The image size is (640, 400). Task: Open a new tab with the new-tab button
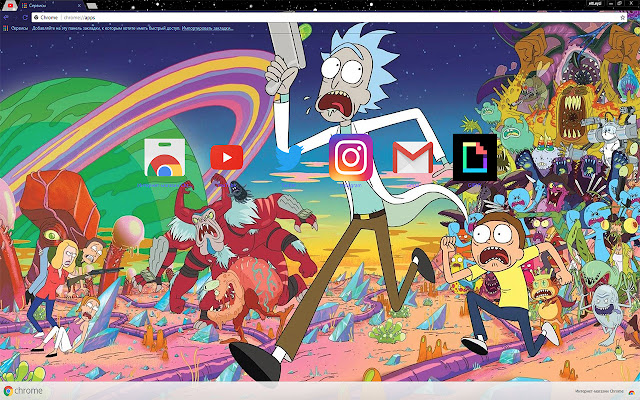(92, 6)
